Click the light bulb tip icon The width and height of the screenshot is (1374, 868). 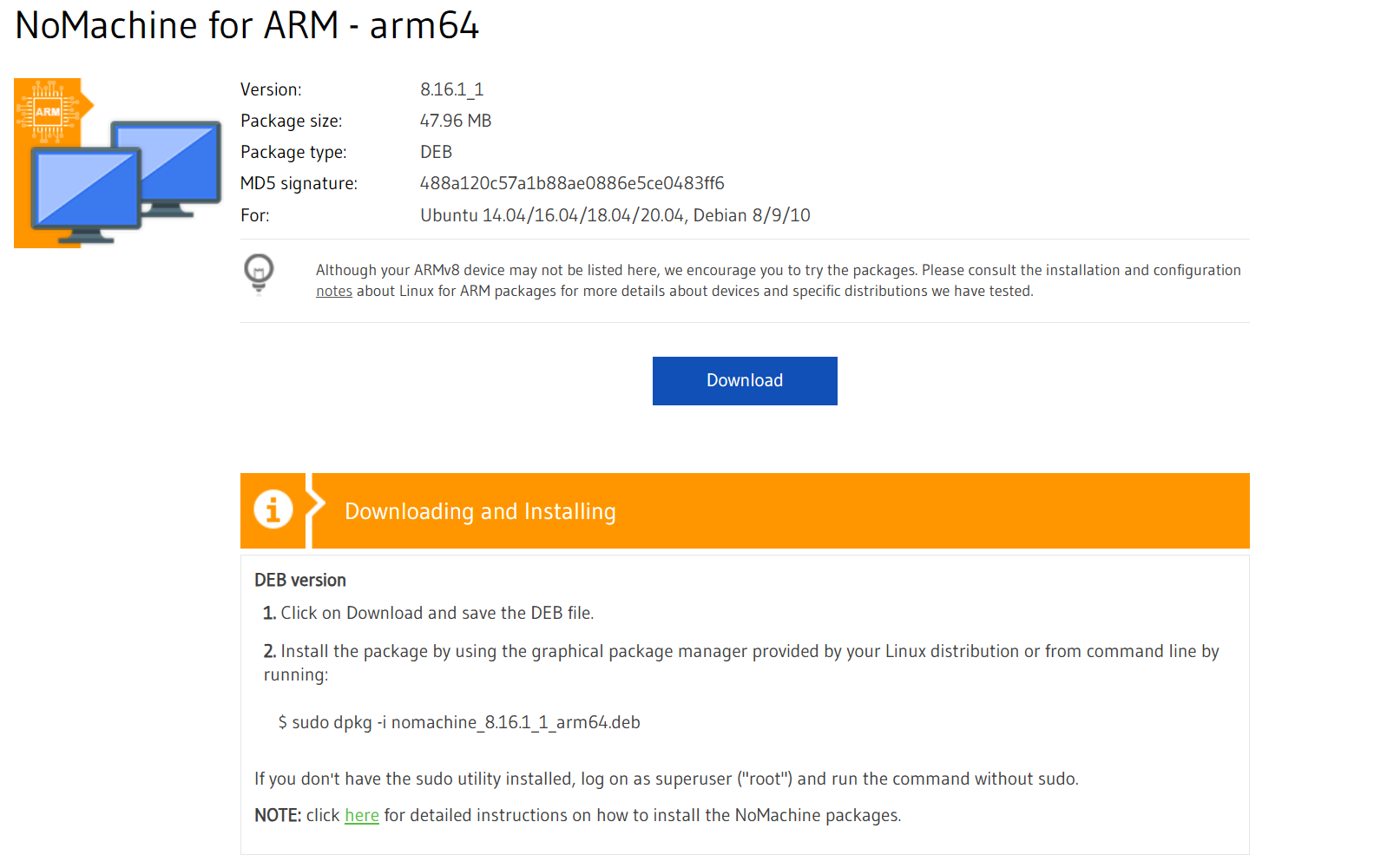pos(259,274)
